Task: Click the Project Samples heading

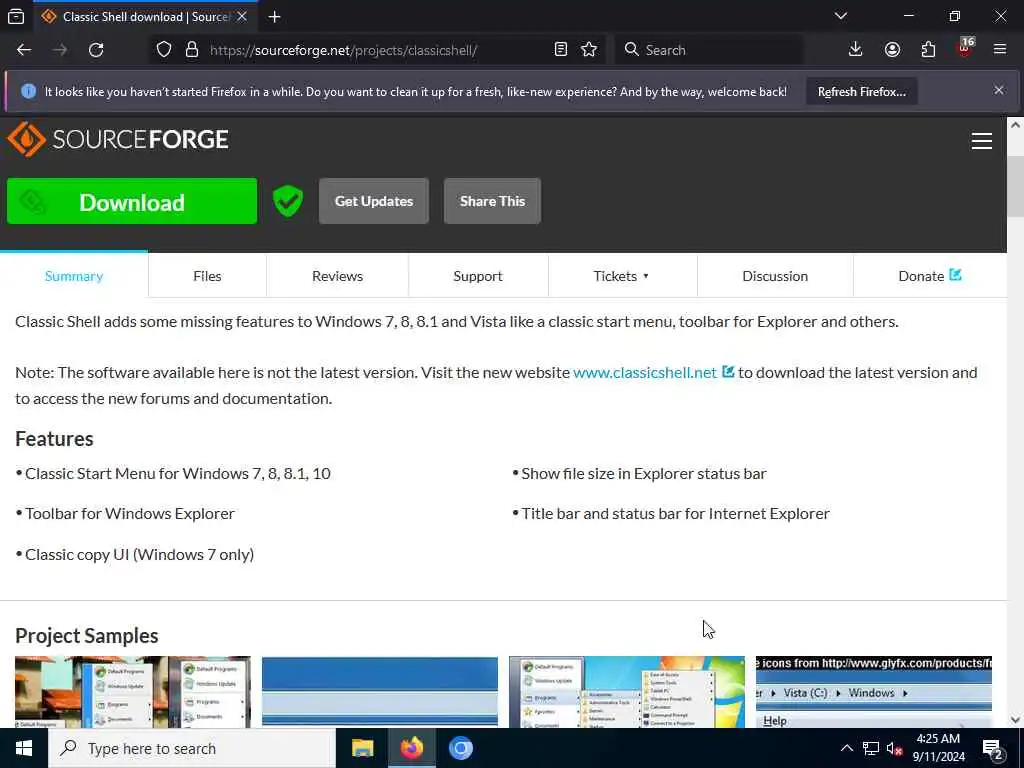Action: [x=87, y=635]
